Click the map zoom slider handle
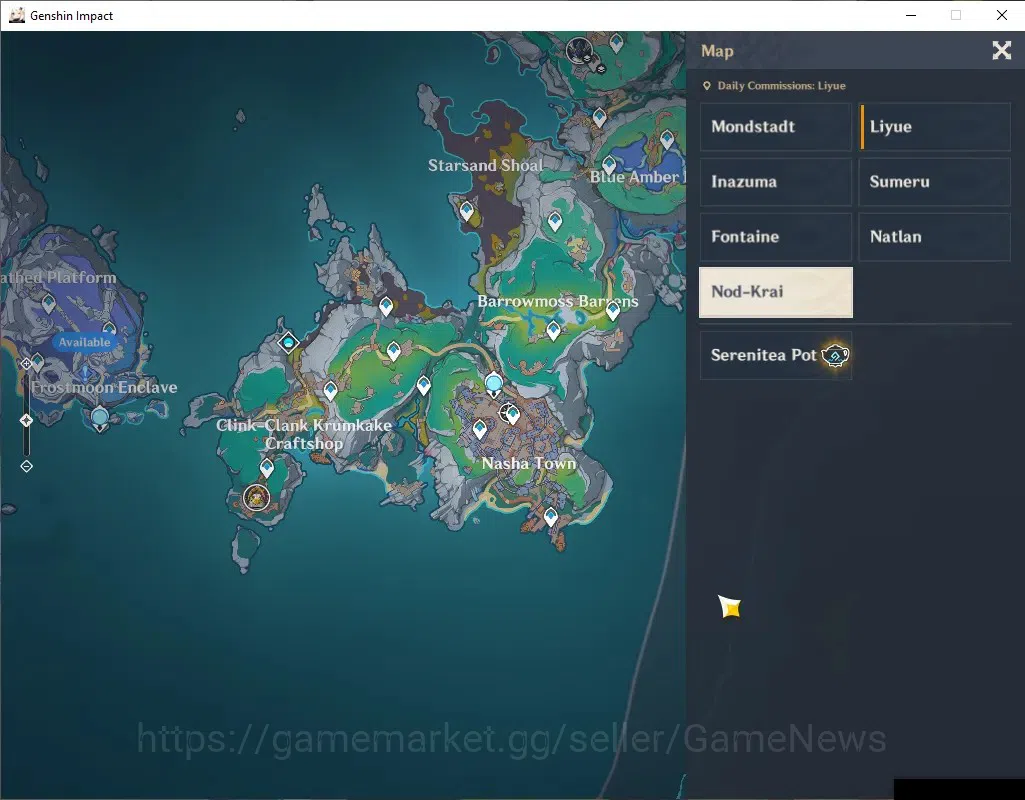The width and height of the screenshot is (1025, 800). coord(26,420)
